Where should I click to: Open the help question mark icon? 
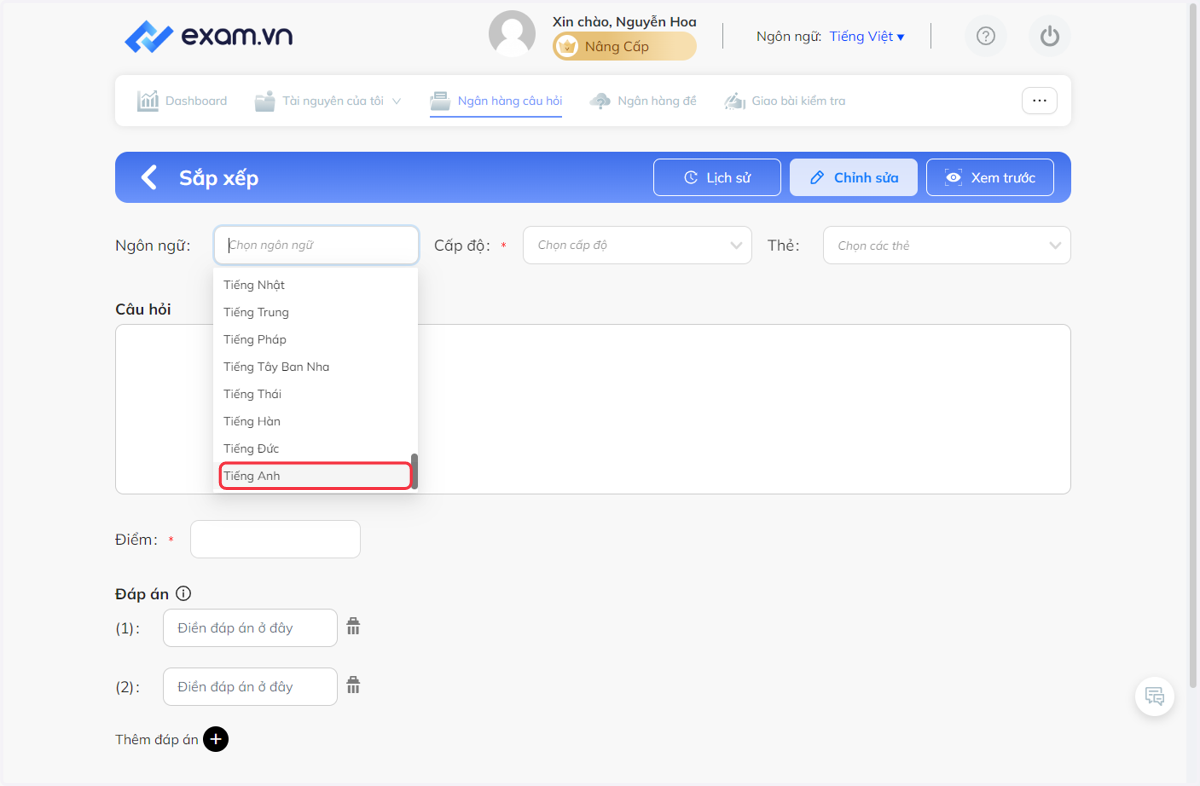click(x=986, y=36)
